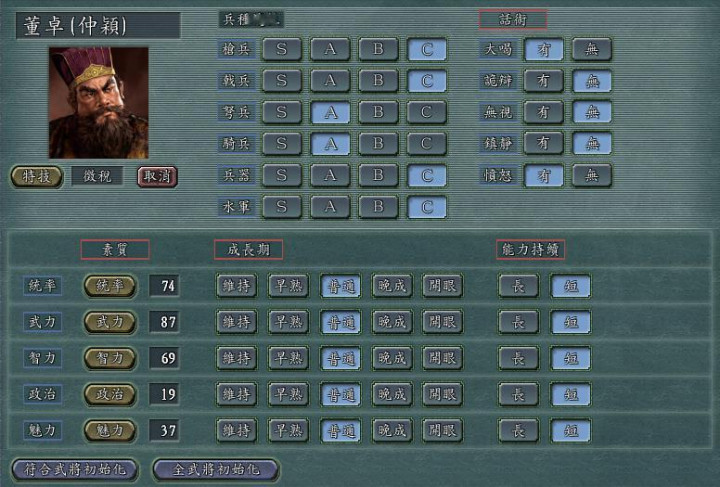The height and width of the screenshot is (487, 720).
Task: Enable 大喝 with the 有 button
Action: click(x=544, y=49)
